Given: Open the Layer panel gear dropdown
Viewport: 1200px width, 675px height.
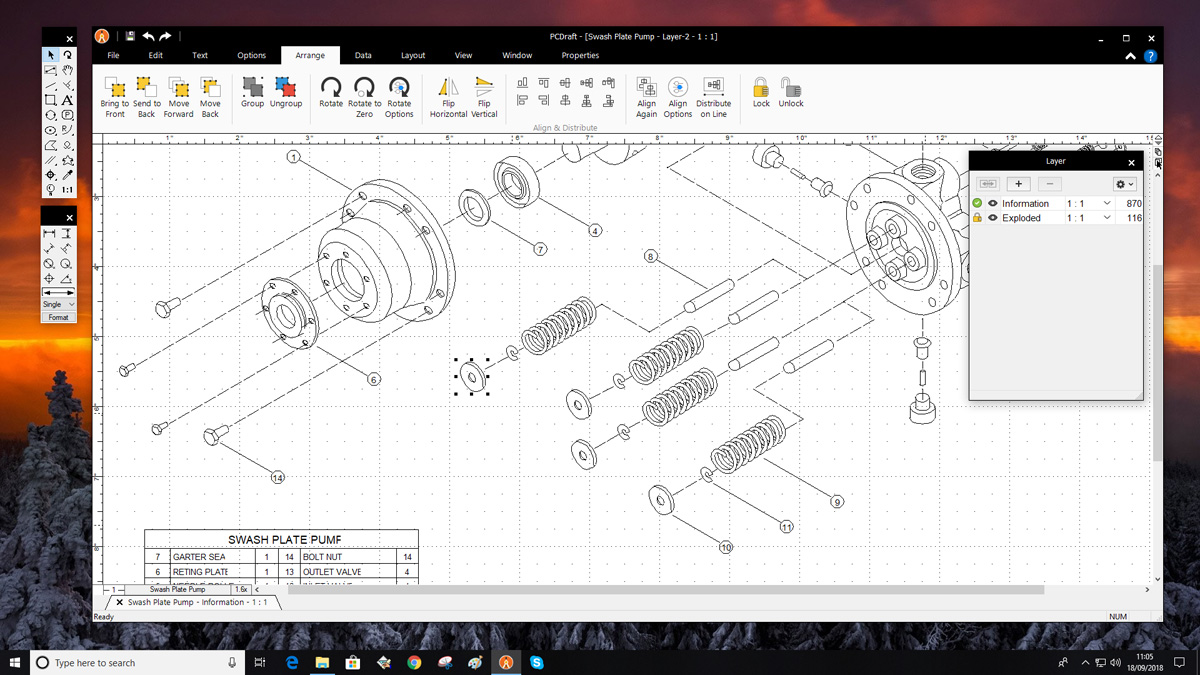Looking at the screenshot, I should pyautogui.click(x=1125, y=184).
